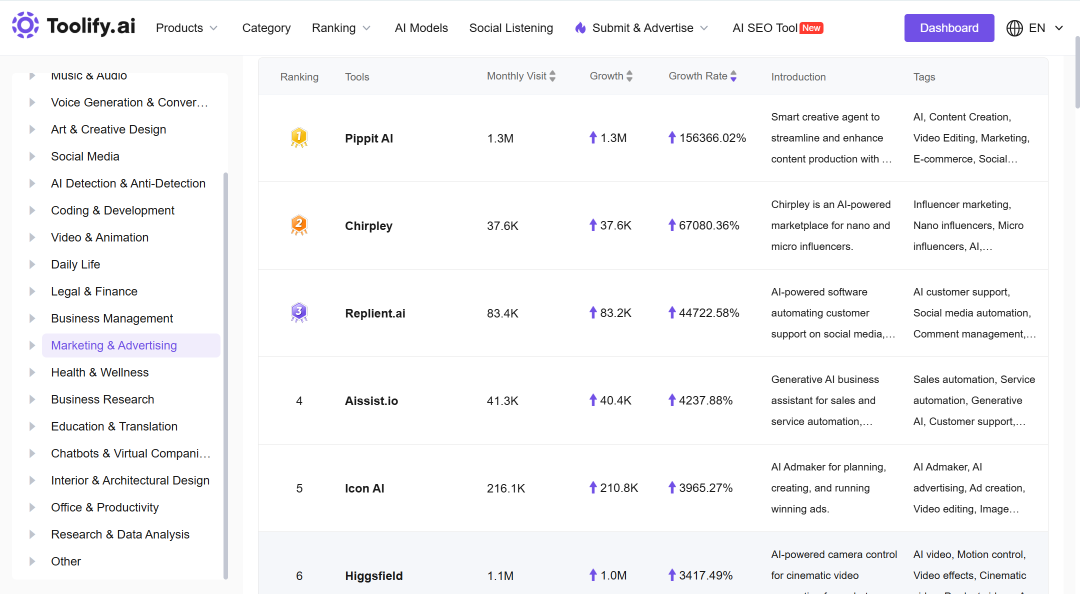The height and width of the screenshot is (594, 1080).
Task: Expand the Ranking dropdown in navbar
Action: point(341,28)
